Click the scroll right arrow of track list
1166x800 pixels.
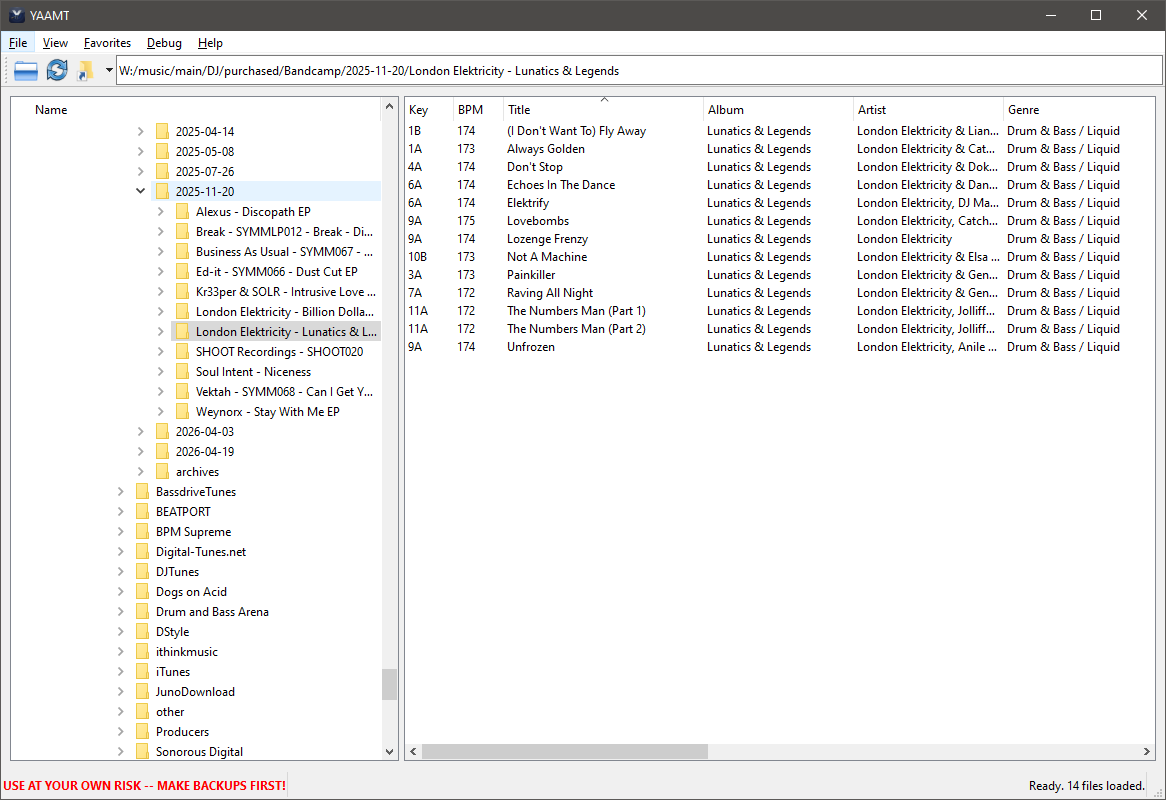[1146, 752]
